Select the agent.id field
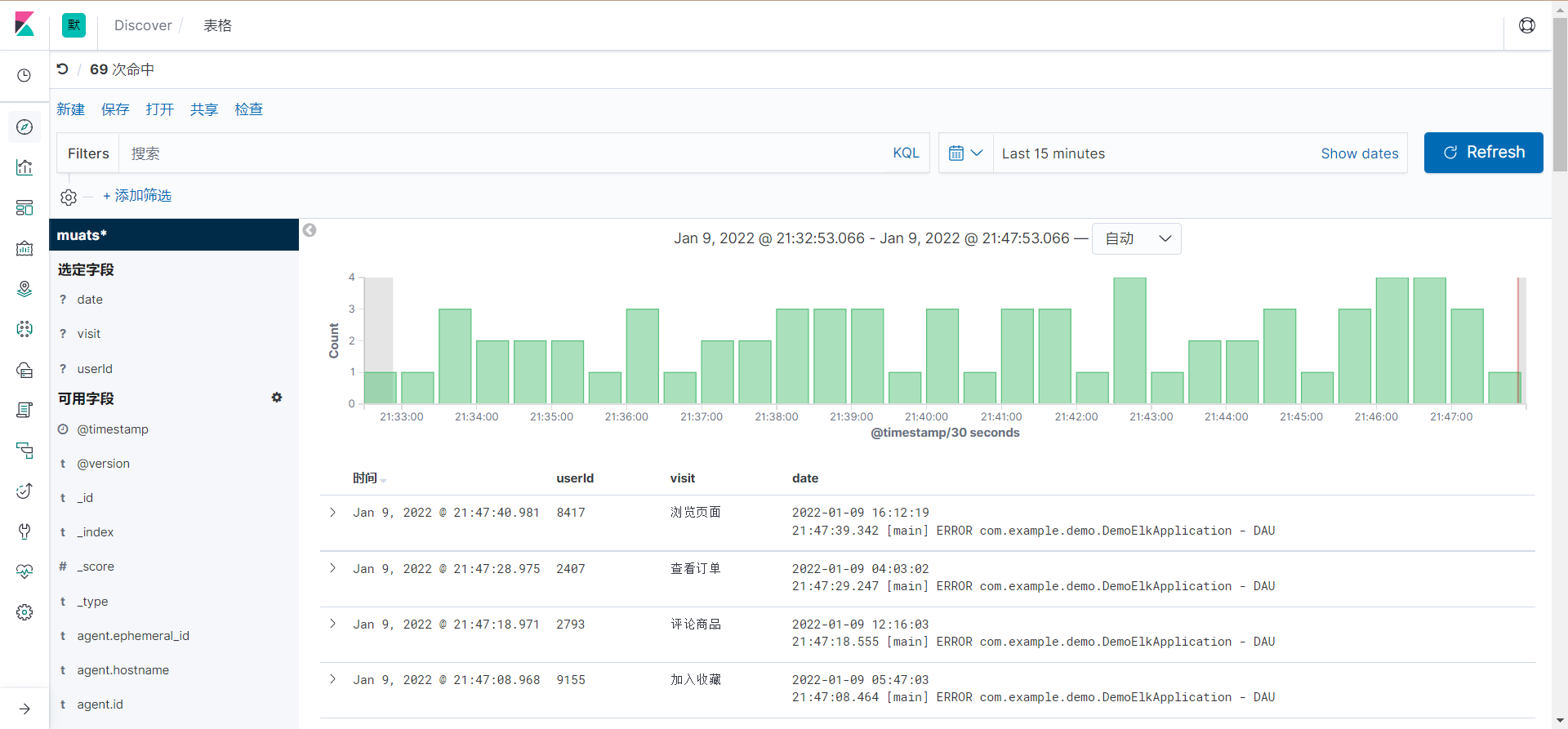Image resolution: width=1568 pixels, height=729 pixels. [100, 705]
